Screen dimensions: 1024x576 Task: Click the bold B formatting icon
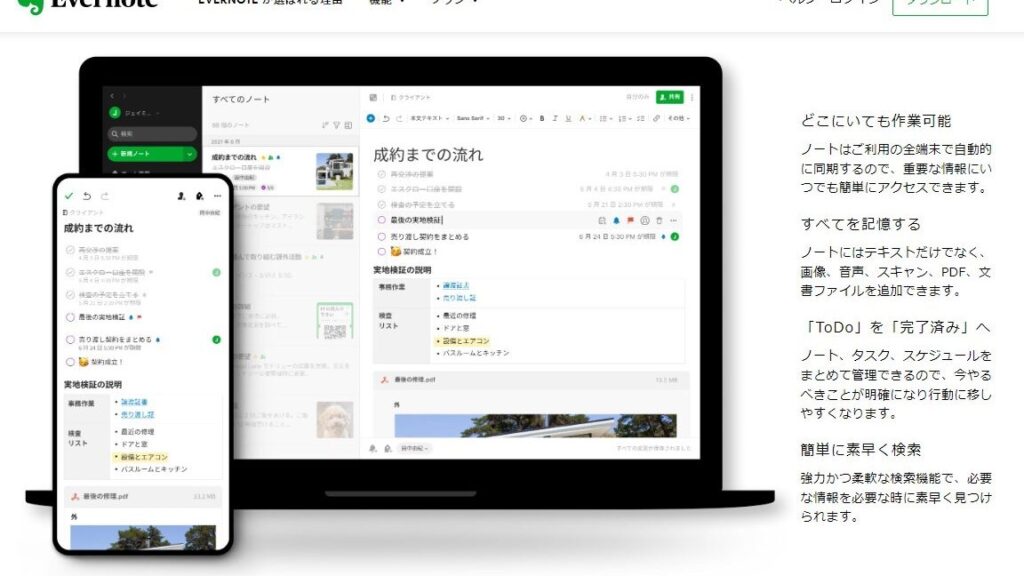coord(542,118)
